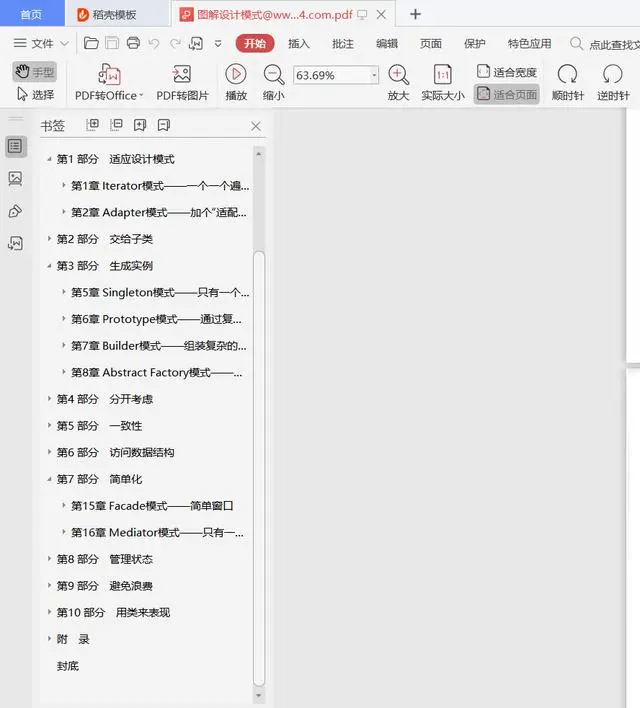Collapse 第1 部分 适应设计模式 node

[49, 159]
